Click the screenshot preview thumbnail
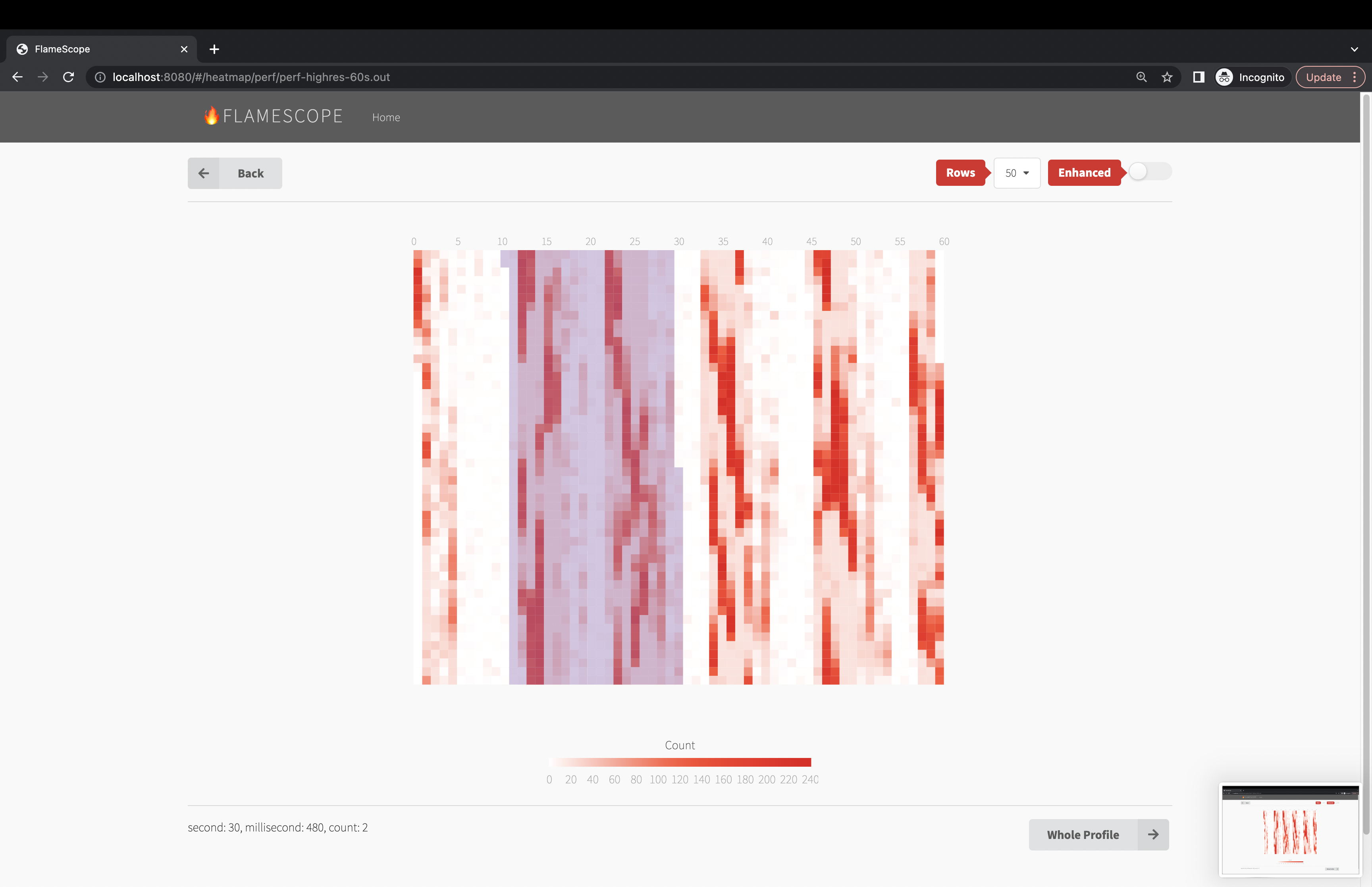The image size is (1372, 887). click(1290, 830)
